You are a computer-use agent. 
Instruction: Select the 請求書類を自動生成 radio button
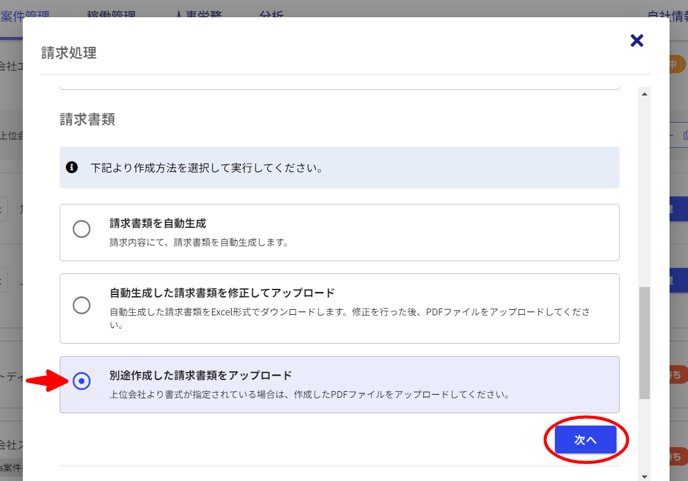[x=82, y=229]
